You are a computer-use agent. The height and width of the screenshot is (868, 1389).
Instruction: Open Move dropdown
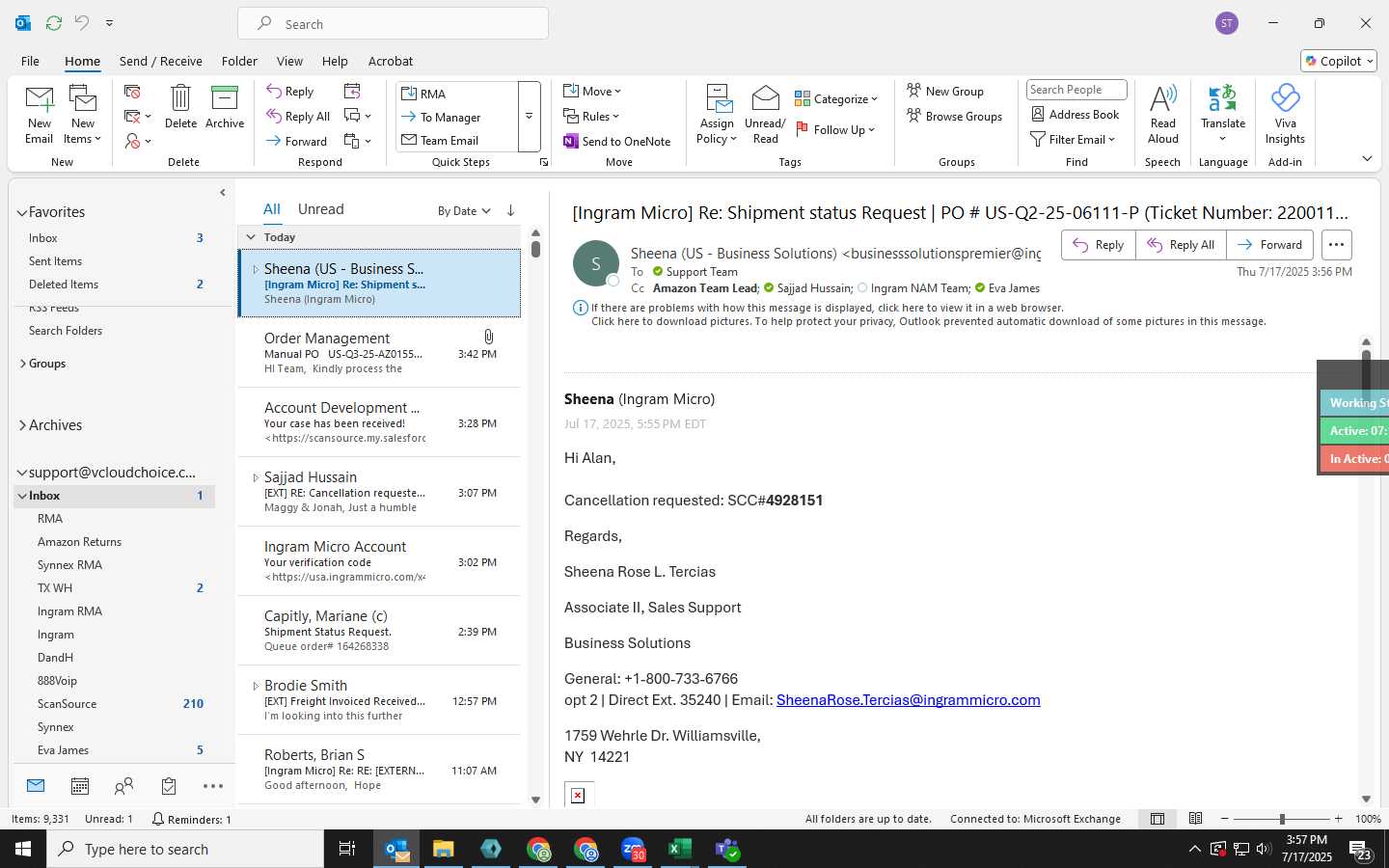coord(592,92)
